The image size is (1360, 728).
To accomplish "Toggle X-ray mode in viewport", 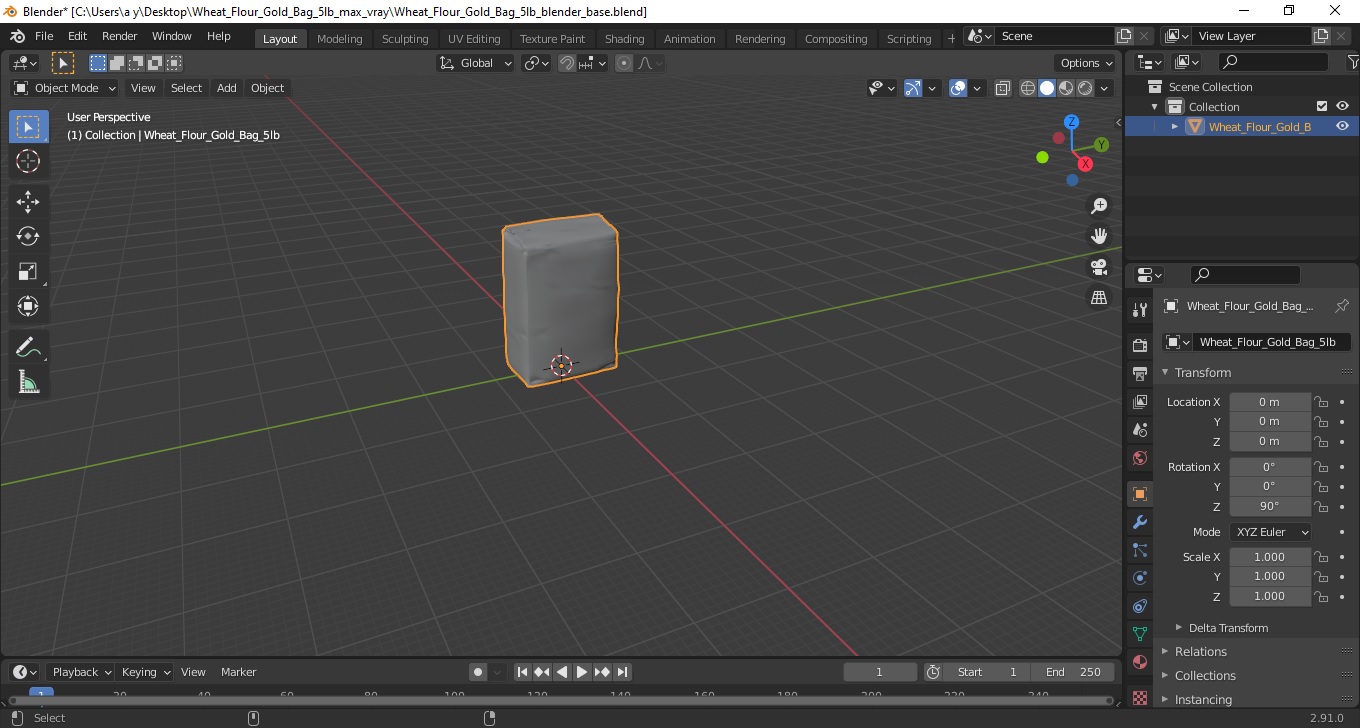I will [1003, 88].
